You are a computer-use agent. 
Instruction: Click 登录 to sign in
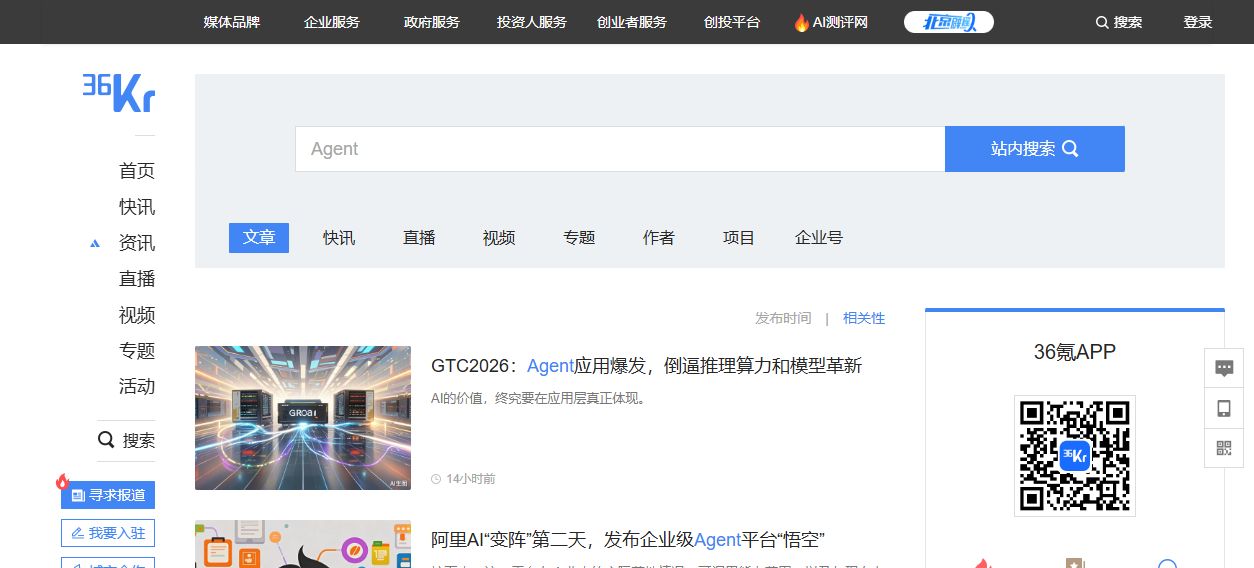point(1198,22)
